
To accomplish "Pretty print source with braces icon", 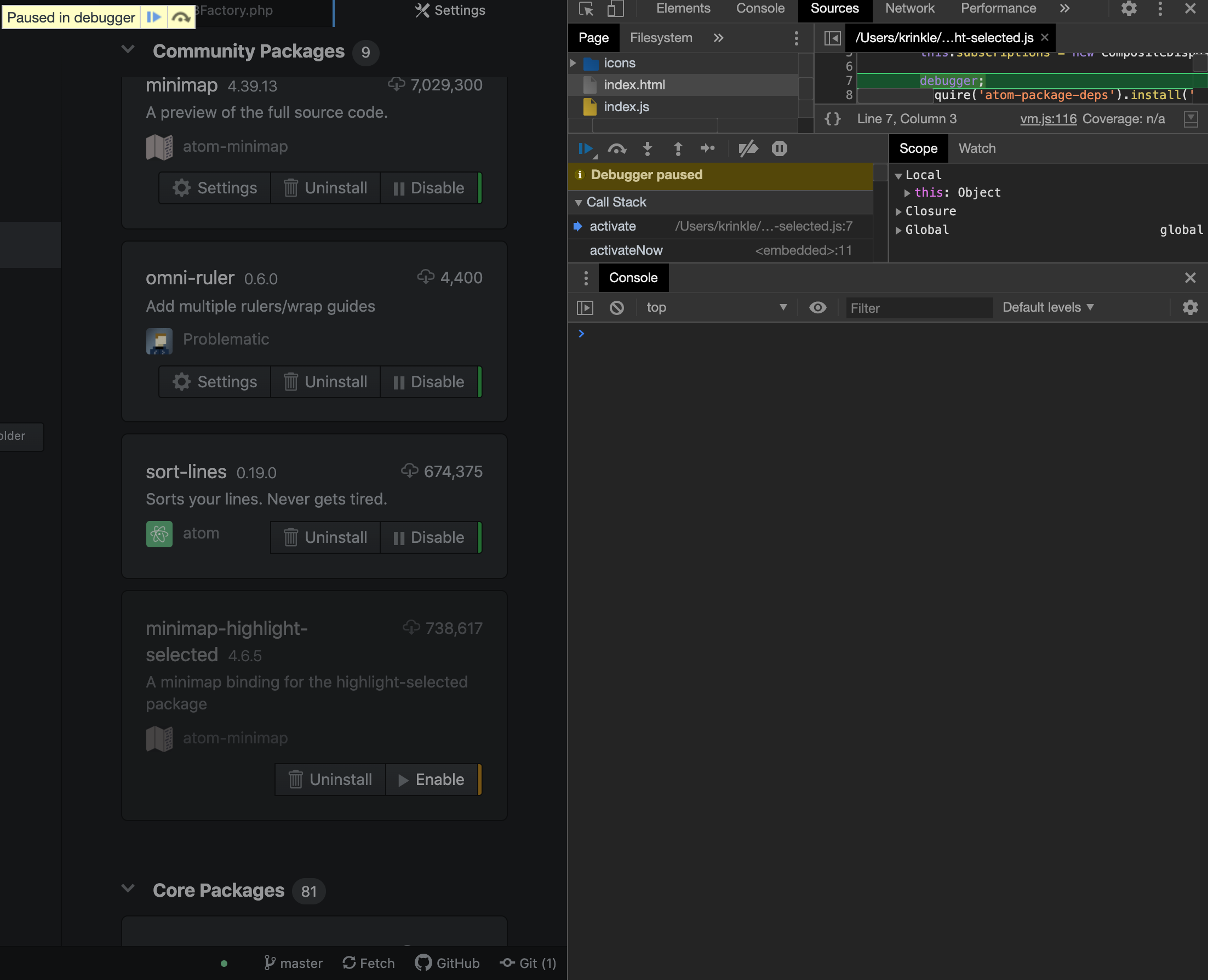I will pos(833,119).
